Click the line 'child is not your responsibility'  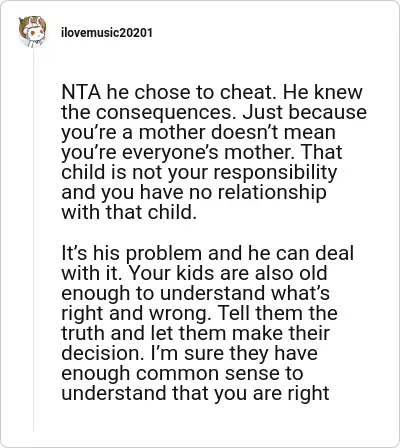[199, 172]
